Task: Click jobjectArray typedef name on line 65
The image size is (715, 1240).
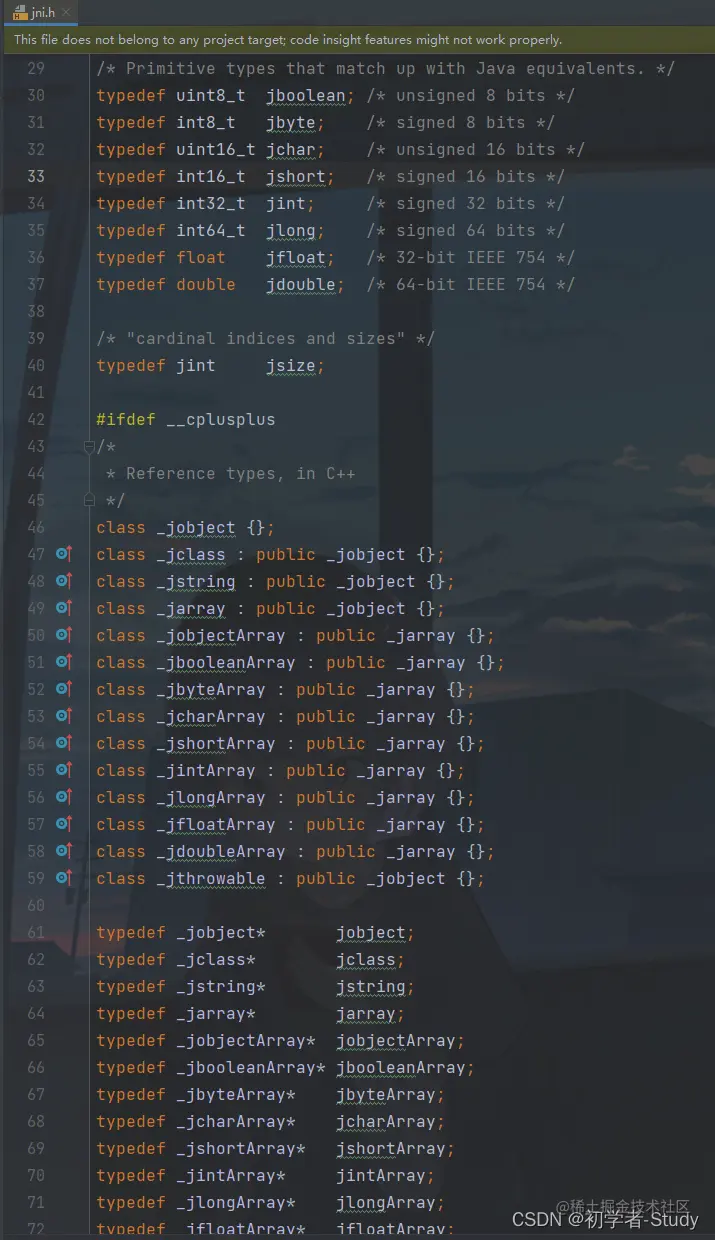Action: click(x=396, y=1041)
